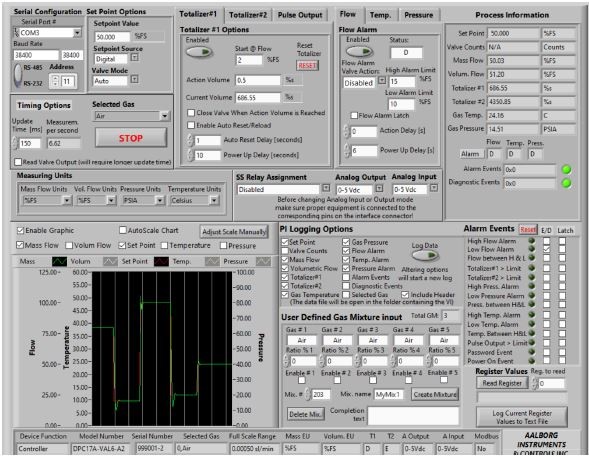Screen dimensions: 589x457
Task: Open the Vol. Flow Units dropdown
Action: coord(111,201)
